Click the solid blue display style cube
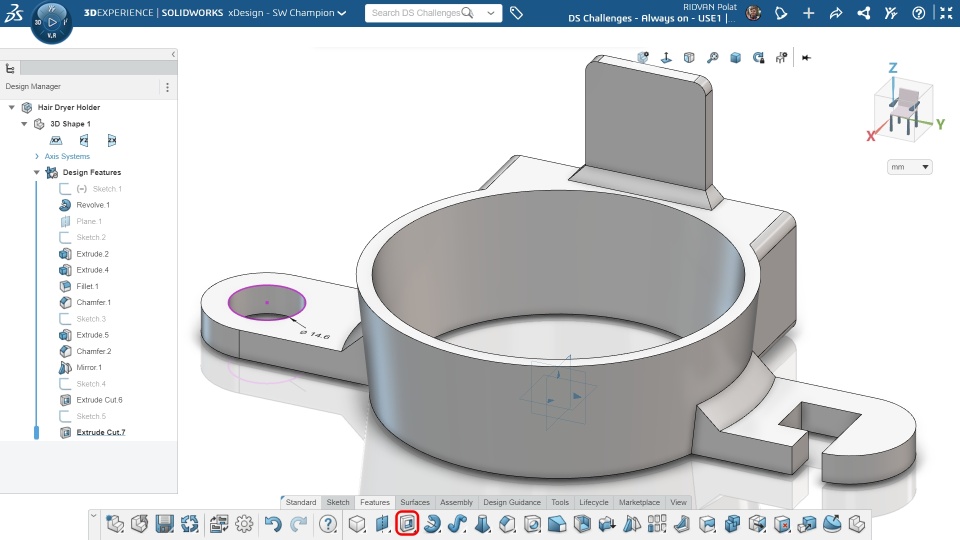 point(736,58)
